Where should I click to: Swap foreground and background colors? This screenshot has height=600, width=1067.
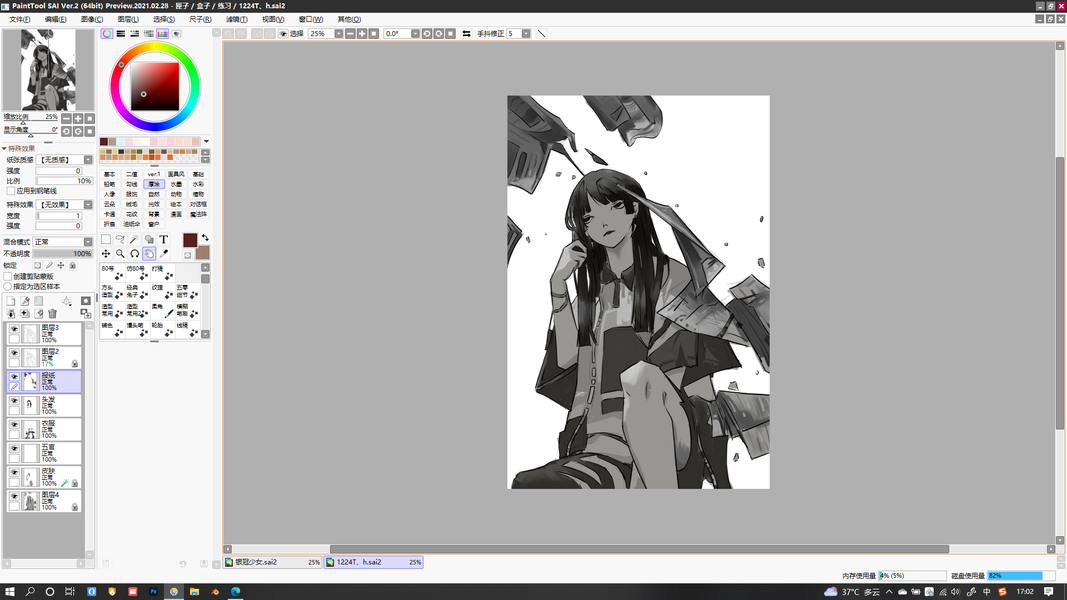205,238
